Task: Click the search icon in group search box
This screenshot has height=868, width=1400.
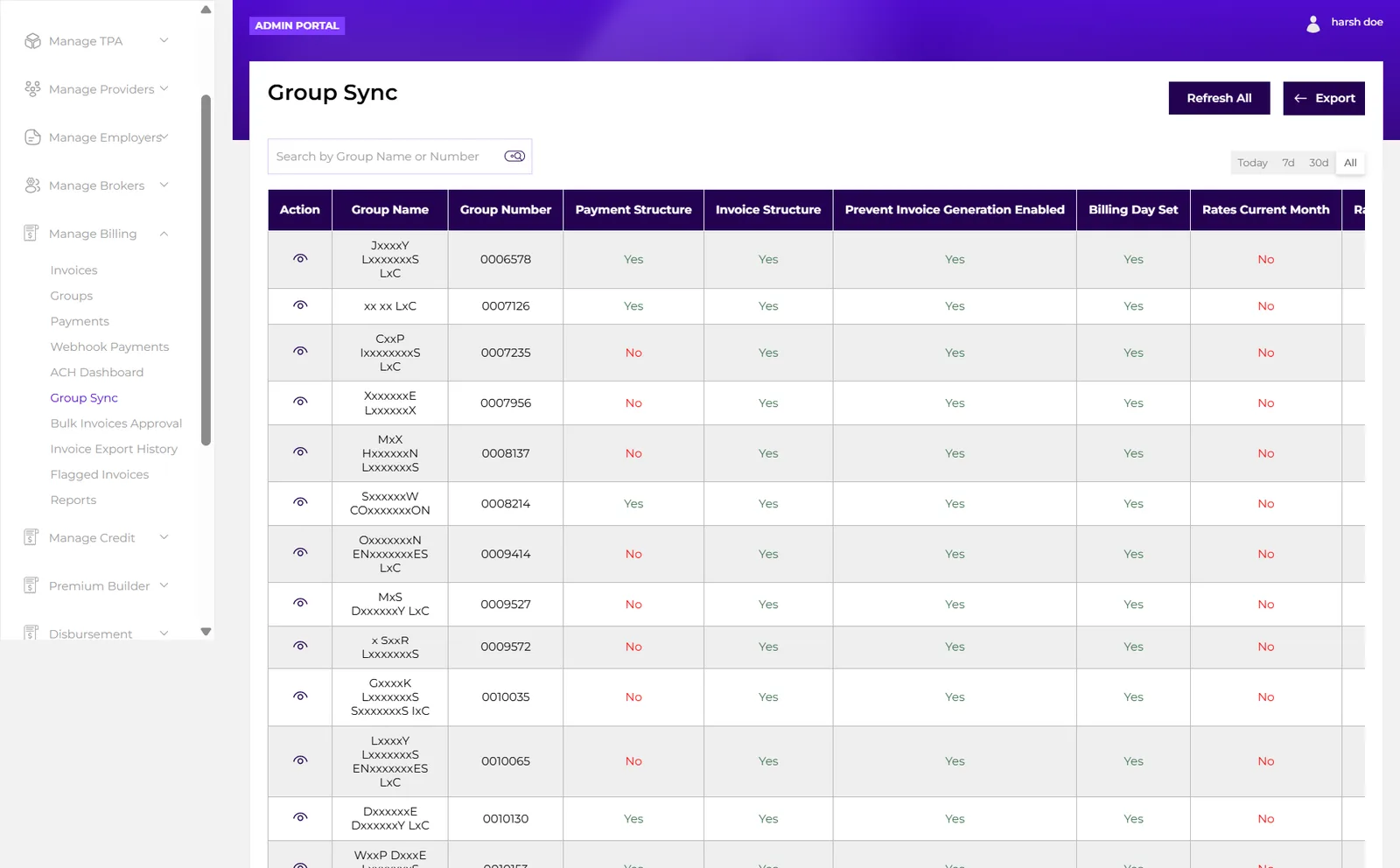Action: (514, 156)
